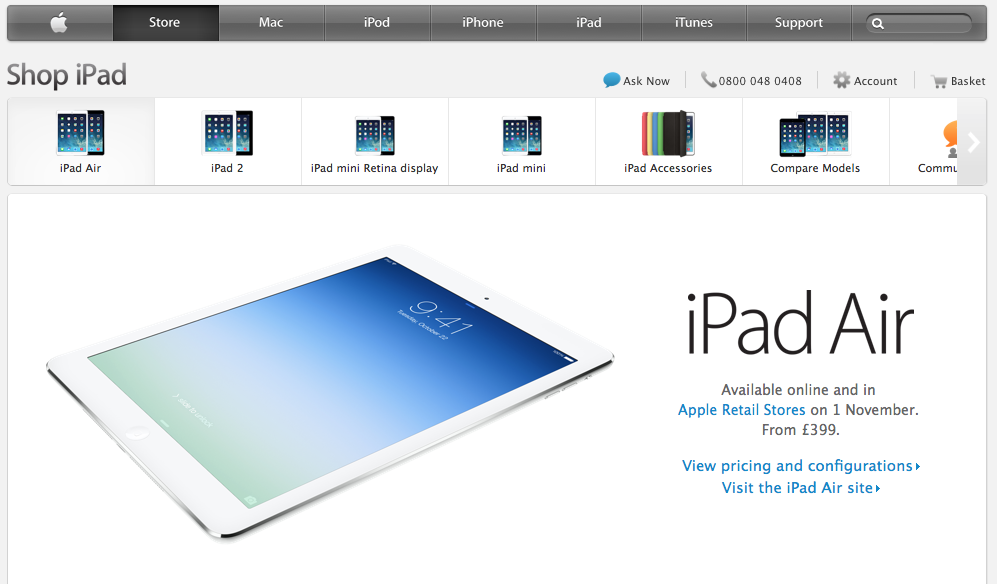997x584 pixels.
Task: Focus the search input field
Action: pos(919,24)
